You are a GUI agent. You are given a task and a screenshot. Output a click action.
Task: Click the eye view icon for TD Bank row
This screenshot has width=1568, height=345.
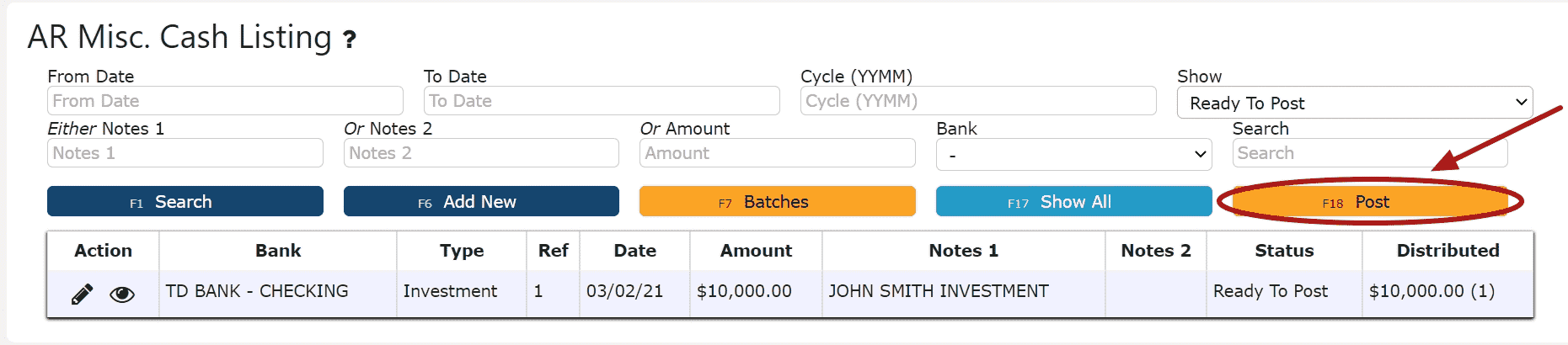[122, 295]
